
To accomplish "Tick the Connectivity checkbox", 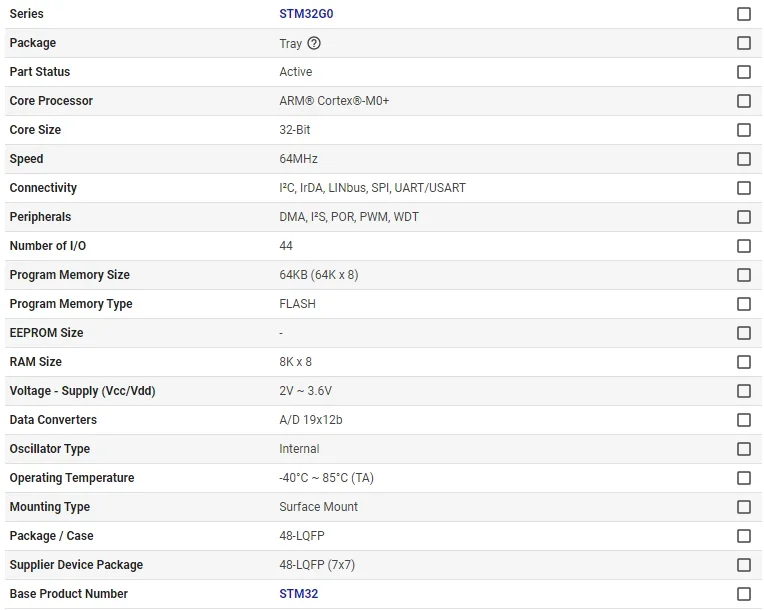I will pyautogui.click(x=744, y=188).
